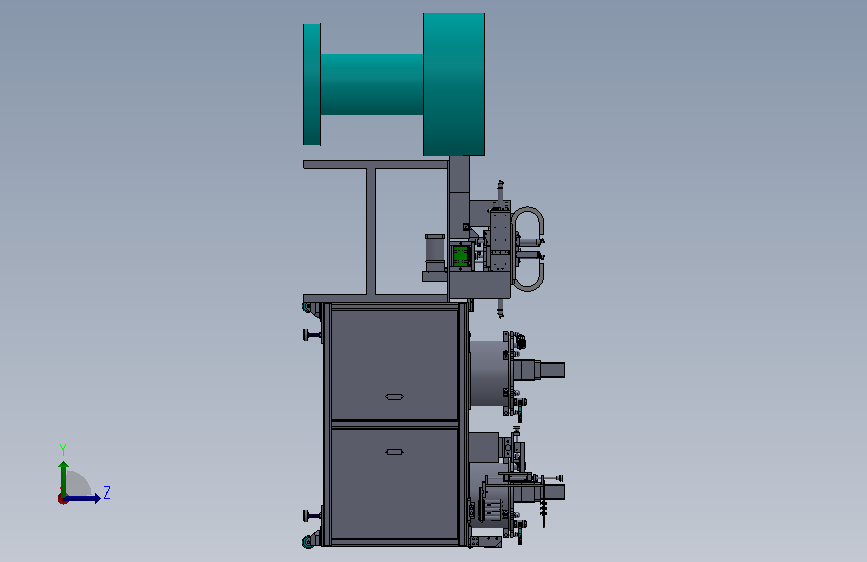Pick the upper cabinet drawer handle

tap(394, 397)
